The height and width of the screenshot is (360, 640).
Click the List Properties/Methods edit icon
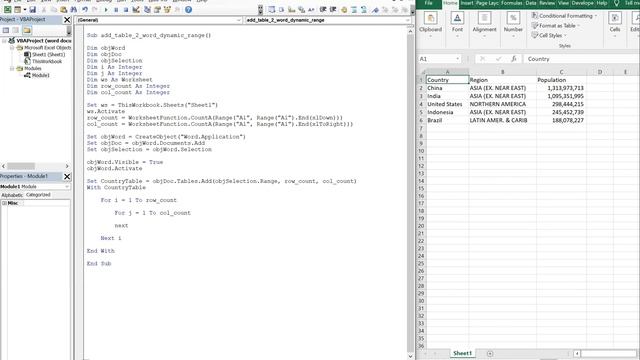pos(271,9)
